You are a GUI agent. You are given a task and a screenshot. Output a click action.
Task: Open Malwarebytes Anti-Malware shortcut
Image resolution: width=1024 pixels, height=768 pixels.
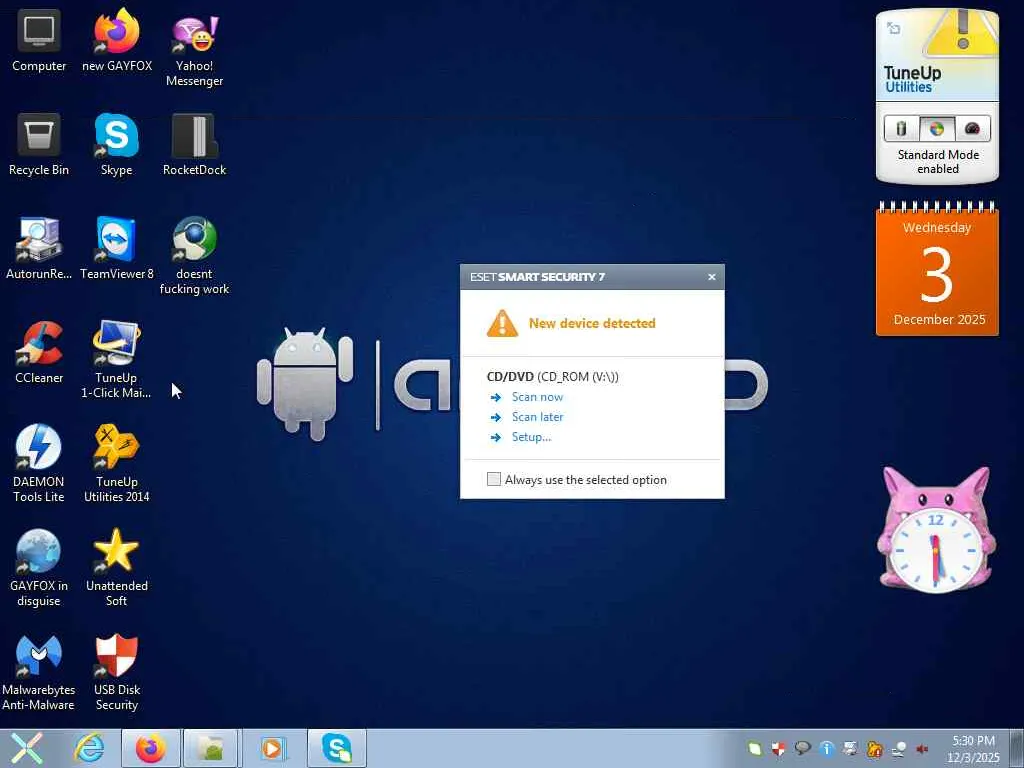click(39, 672)
